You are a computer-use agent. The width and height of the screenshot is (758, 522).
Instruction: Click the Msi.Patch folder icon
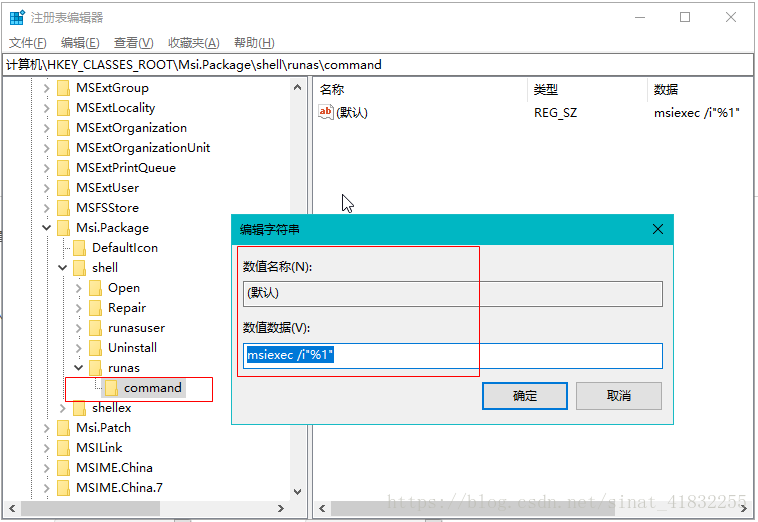point(63,428)
